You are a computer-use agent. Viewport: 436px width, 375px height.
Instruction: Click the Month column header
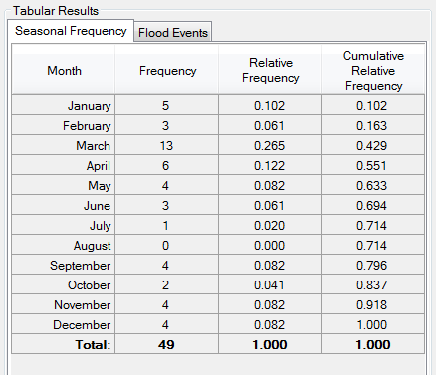63,70
